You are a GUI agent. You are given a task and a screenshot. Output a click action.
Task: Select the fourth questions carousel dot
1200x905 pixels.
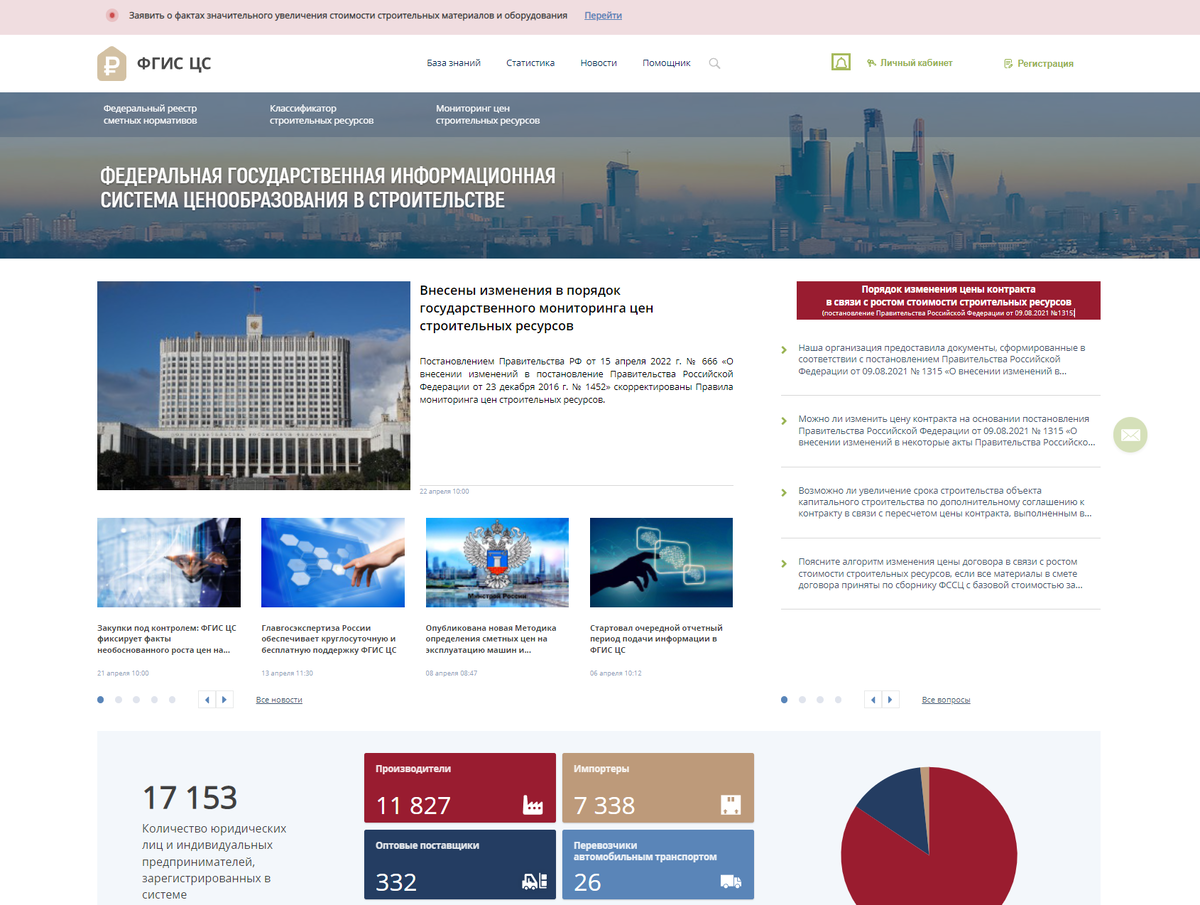pyautogui.click(x=838, y=700)
